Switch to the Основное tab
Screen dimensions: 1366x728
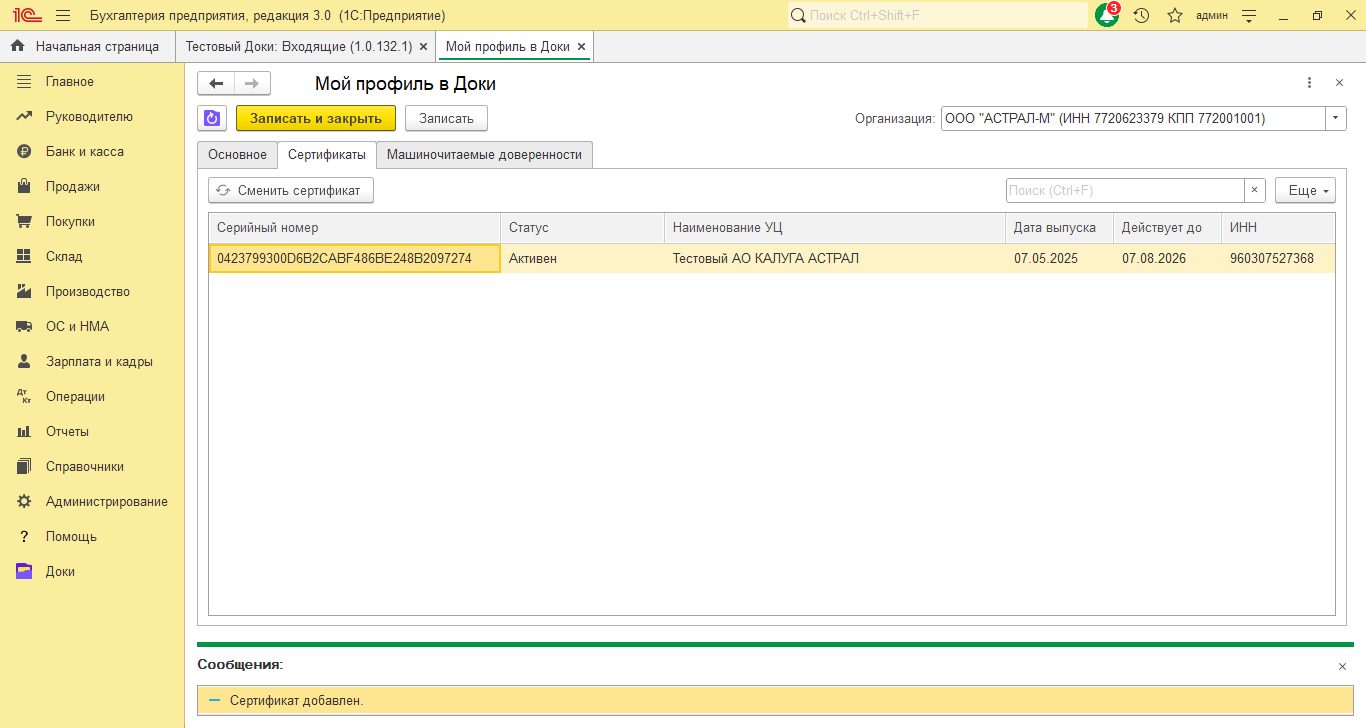point(237,155)
